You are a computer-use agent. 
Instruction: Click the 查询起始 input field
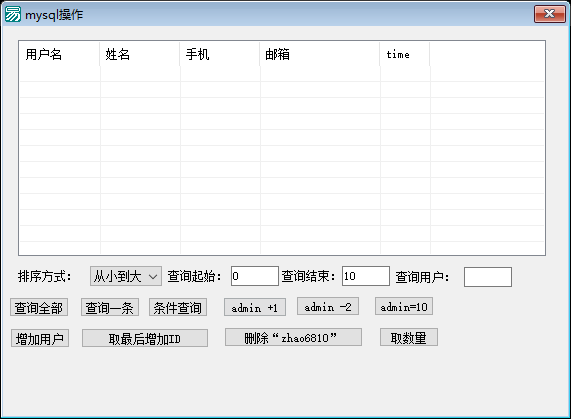255,276
